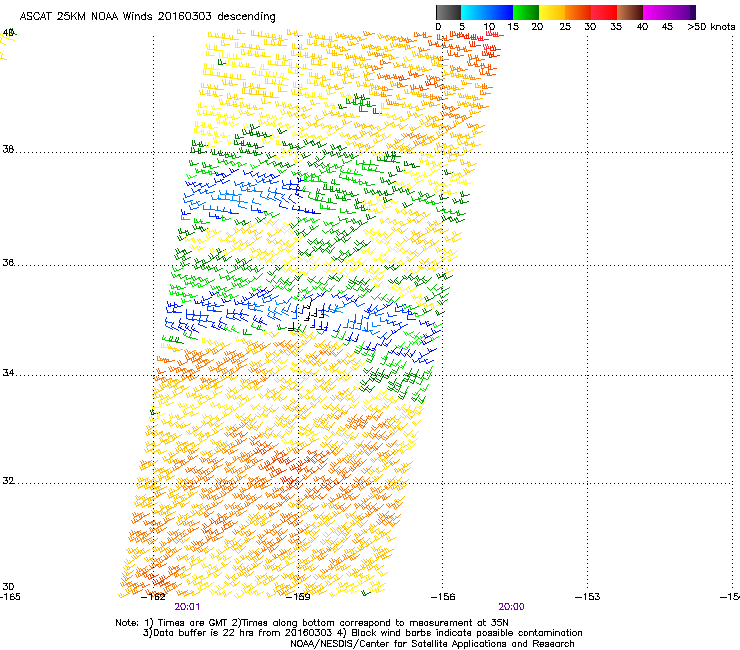The image size is (740, 650).
Task: Click the legend tick label 25
Action: [565, 27]
